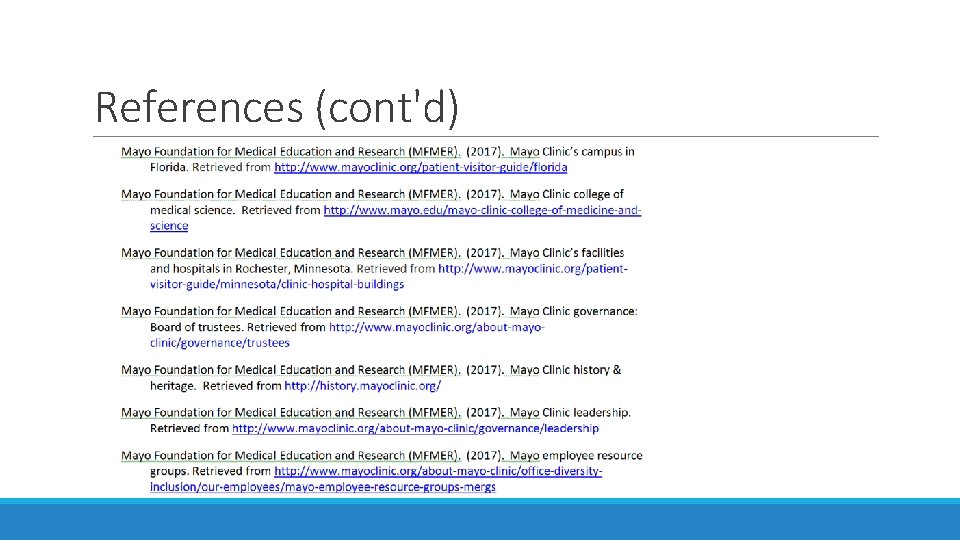
Task: Click the text "Mayo employee resource"
Action: tap(576, 456)
